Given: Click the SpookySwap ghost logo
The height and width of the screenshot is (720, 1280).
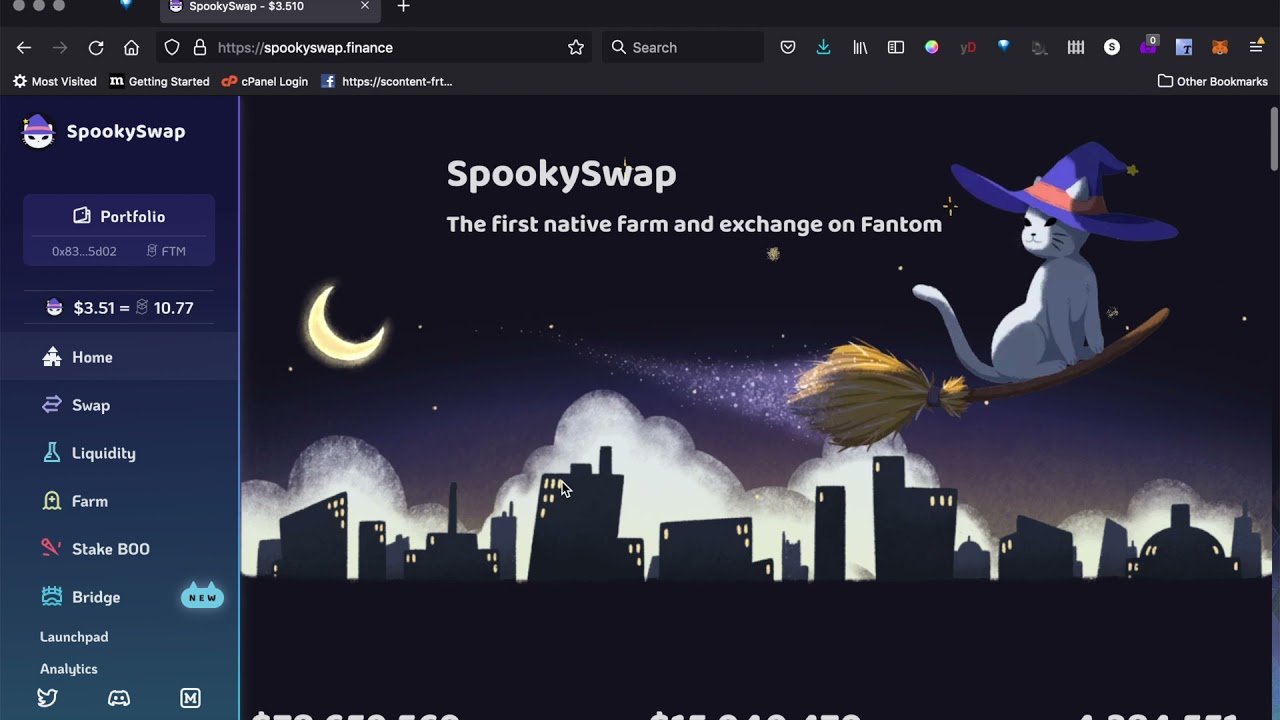Looking at the screenshot, I should [x=38, y=132].
